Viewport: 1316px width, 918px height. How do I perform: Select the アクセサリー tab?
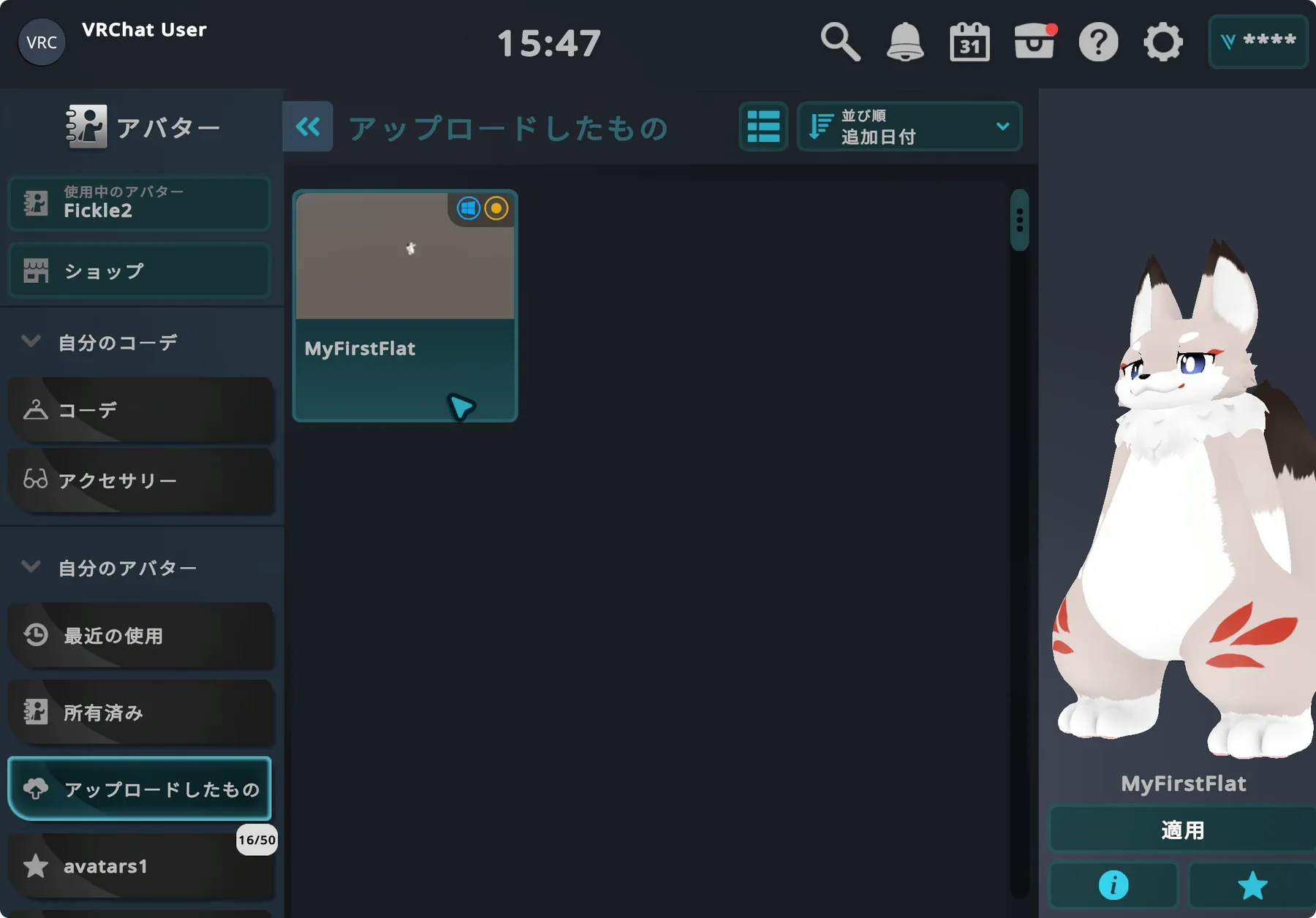click(140, 480)
